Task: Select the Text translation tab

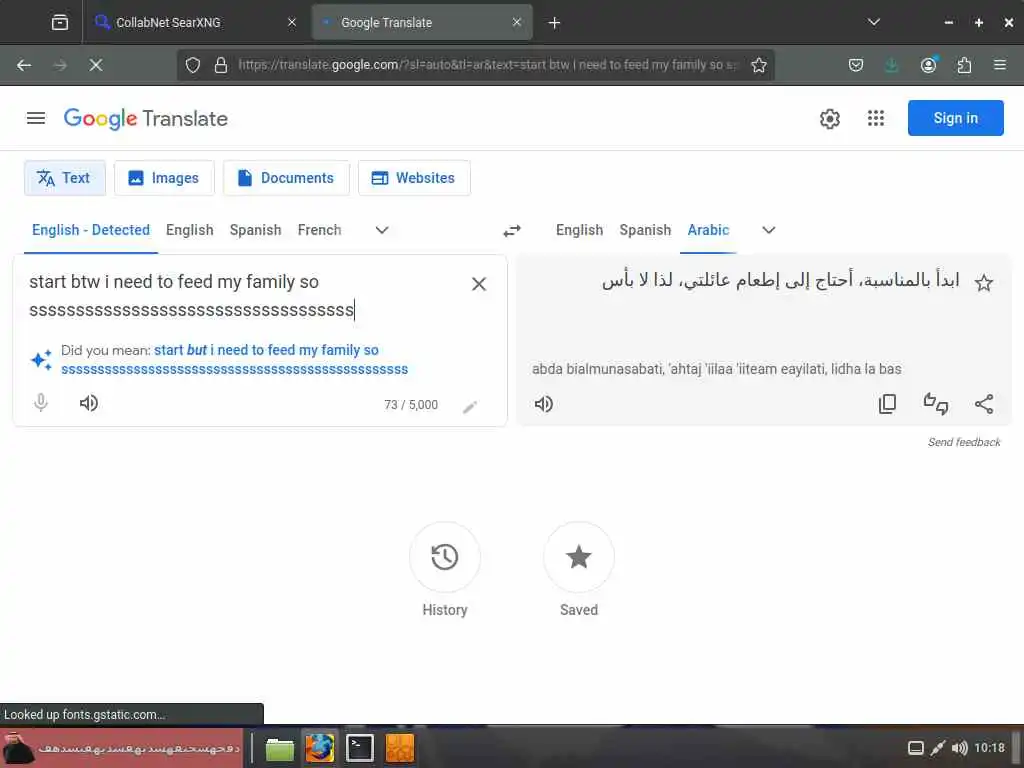Action: 65,178
